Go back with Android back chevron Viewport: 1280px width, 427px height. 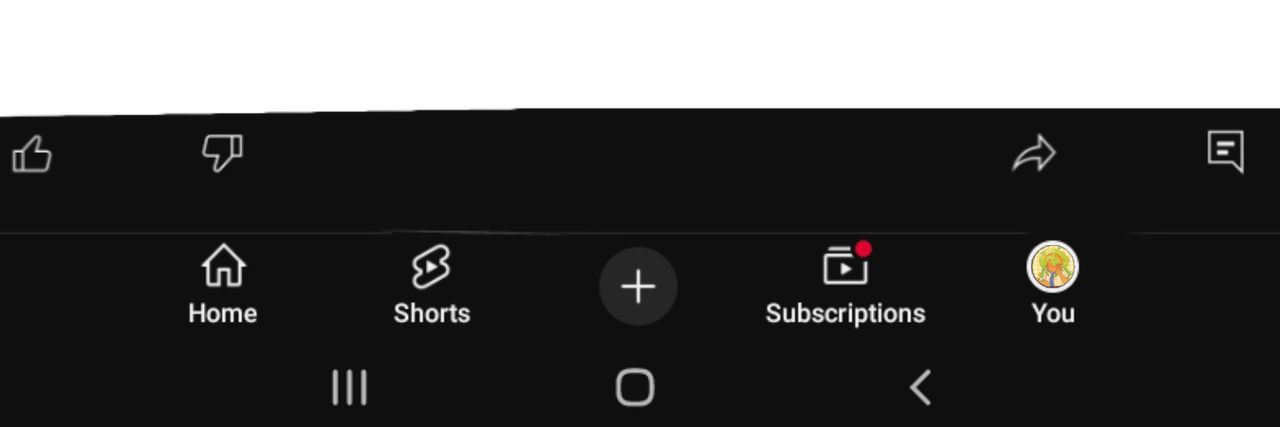click(x=921, y=388)
